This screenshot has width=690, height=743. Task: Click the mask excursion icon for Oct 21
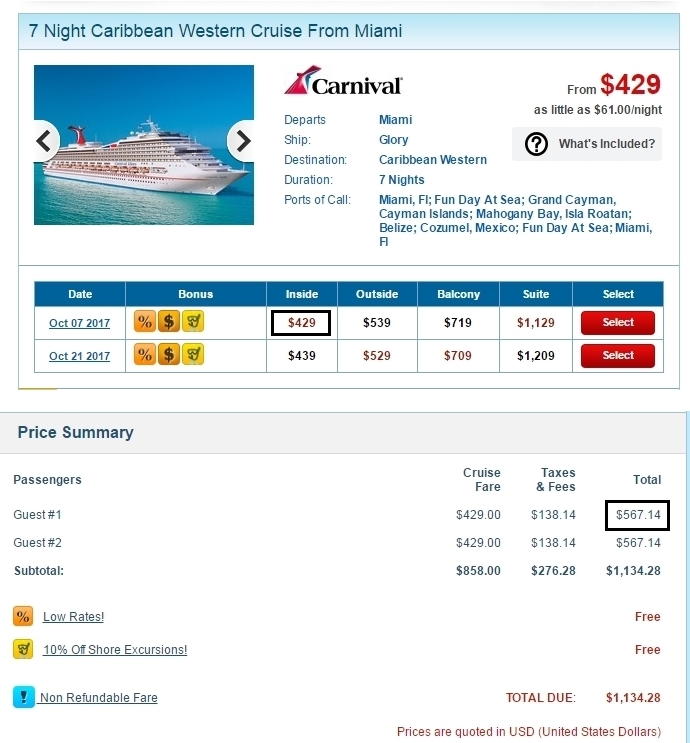point(193,354)
